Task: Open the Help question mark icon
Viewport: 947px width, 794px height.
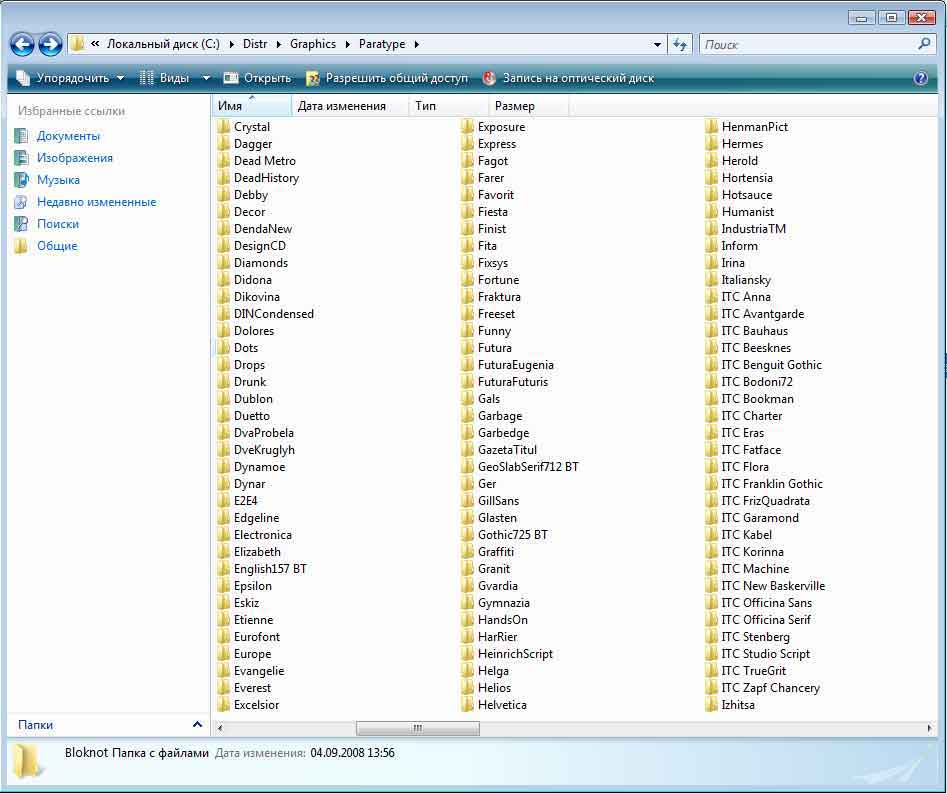Action: tap(920, 78)
